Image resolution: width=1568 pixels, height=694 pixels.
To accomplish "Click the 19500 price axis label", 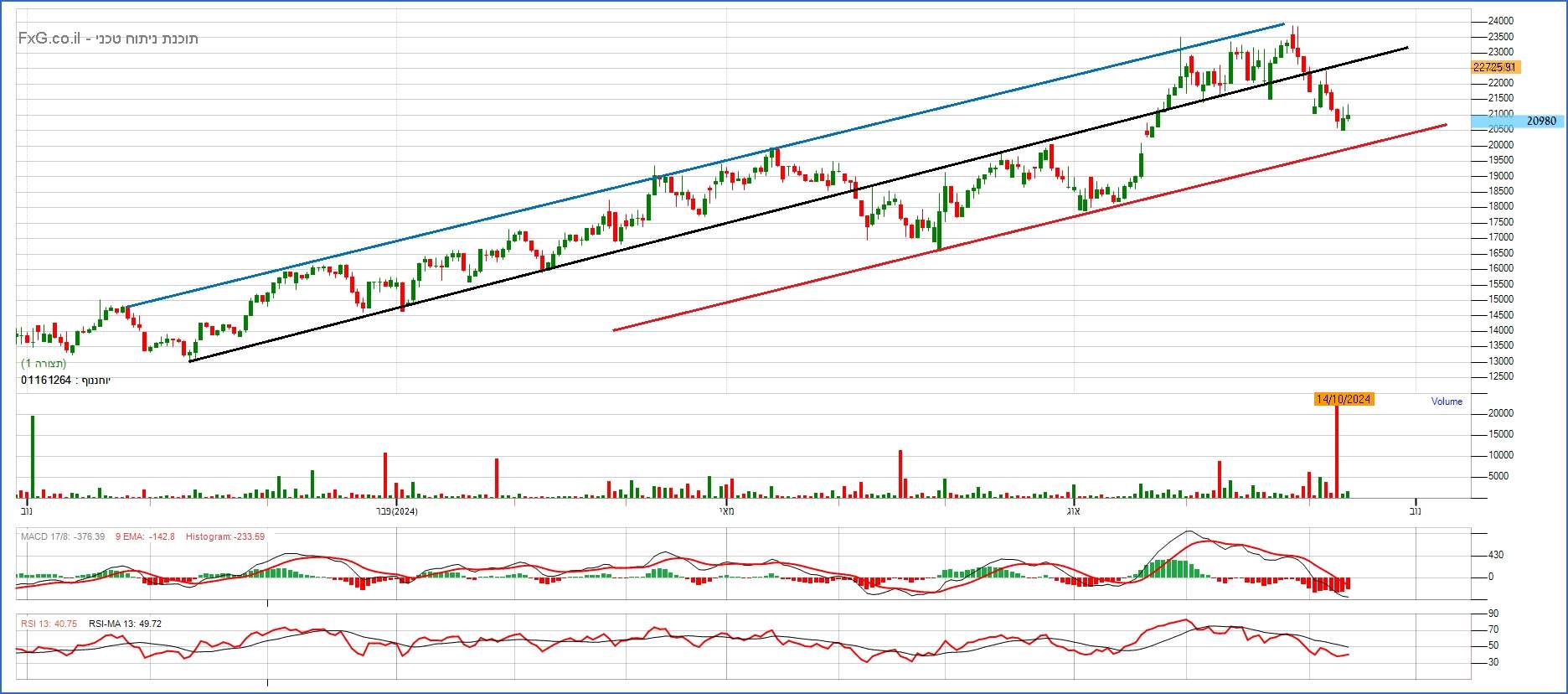I will click(x=1500, y=160).
